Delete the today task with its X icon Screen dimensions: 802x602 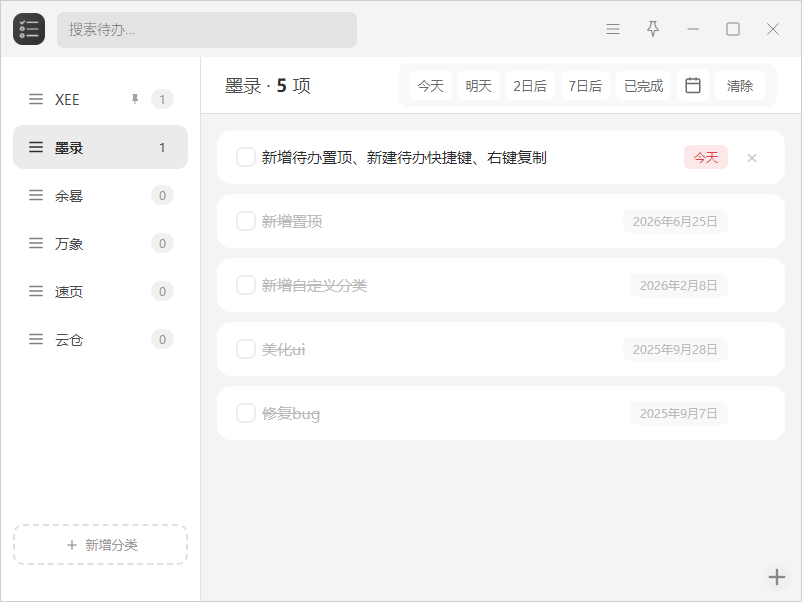pyautogui.click(x=751, y=158)
